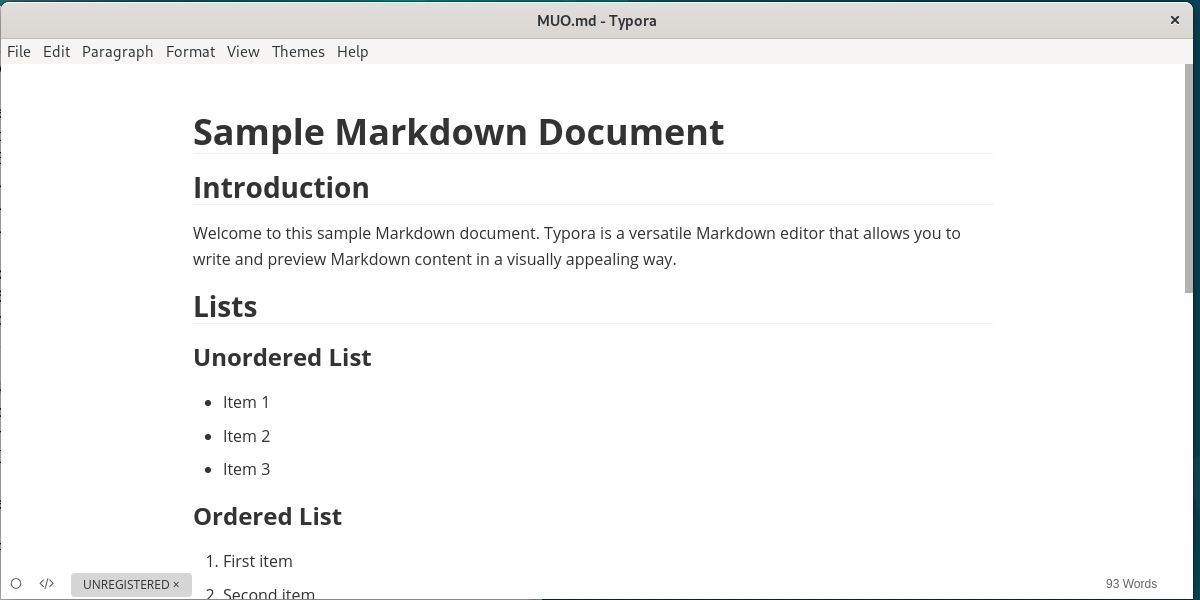Screen dimensions: 1200x600
Task: Open the Themes menu
Action: point(298,51)
